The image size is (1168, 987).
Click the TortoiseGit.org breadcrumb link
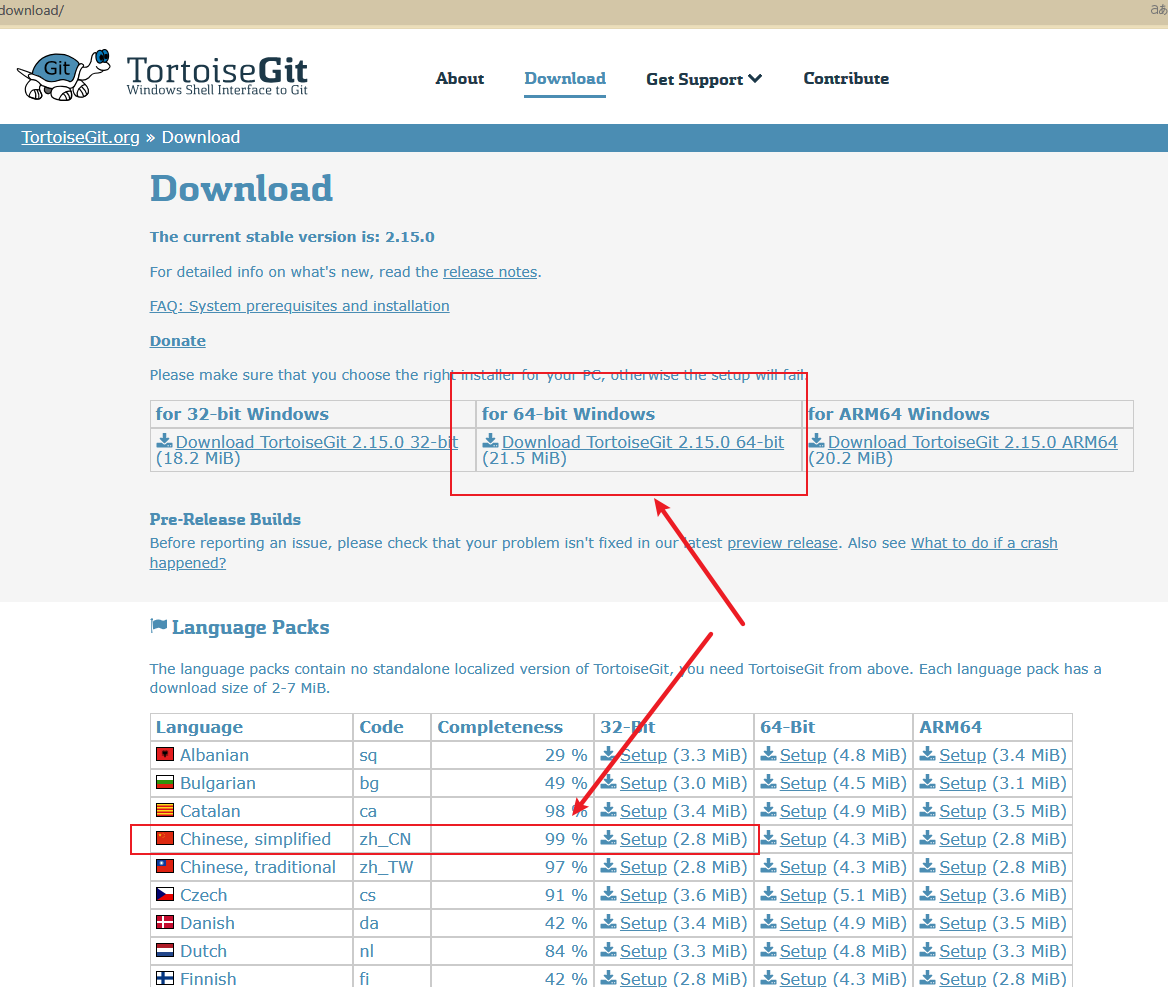[80, 137]
